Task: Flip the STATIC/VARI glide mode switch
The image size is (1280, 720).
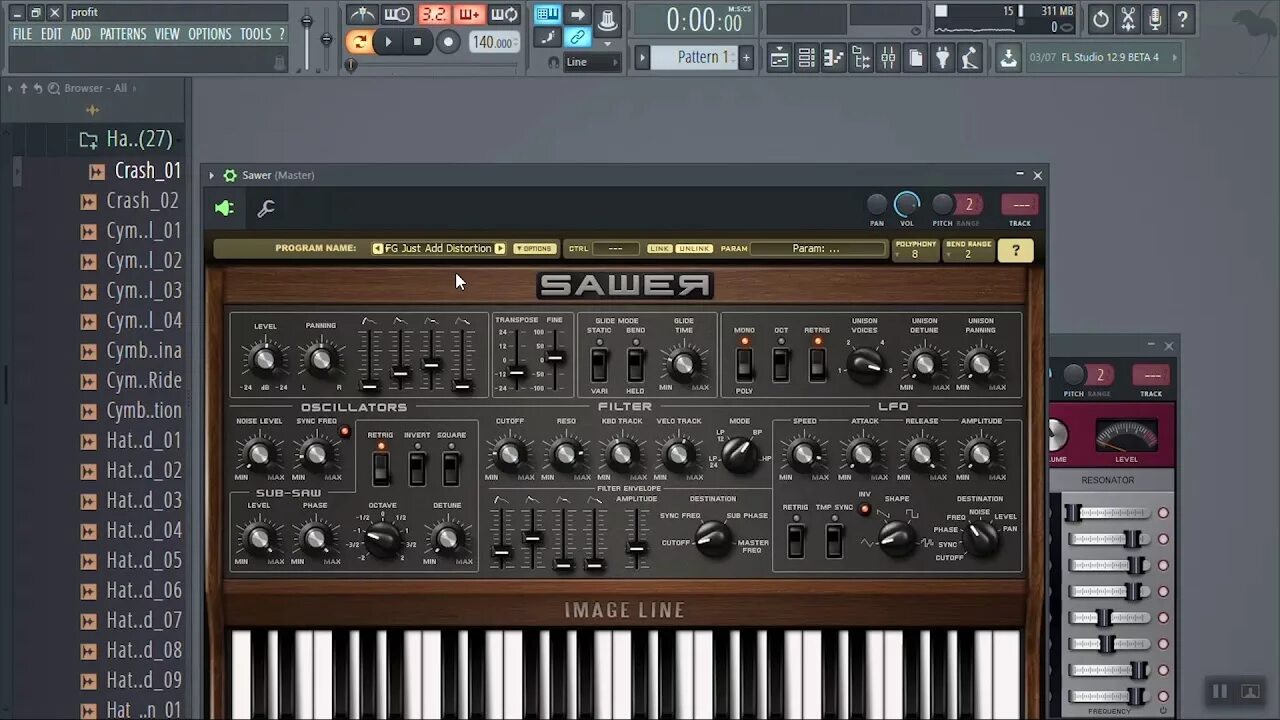Action: (x=599, y=365)
